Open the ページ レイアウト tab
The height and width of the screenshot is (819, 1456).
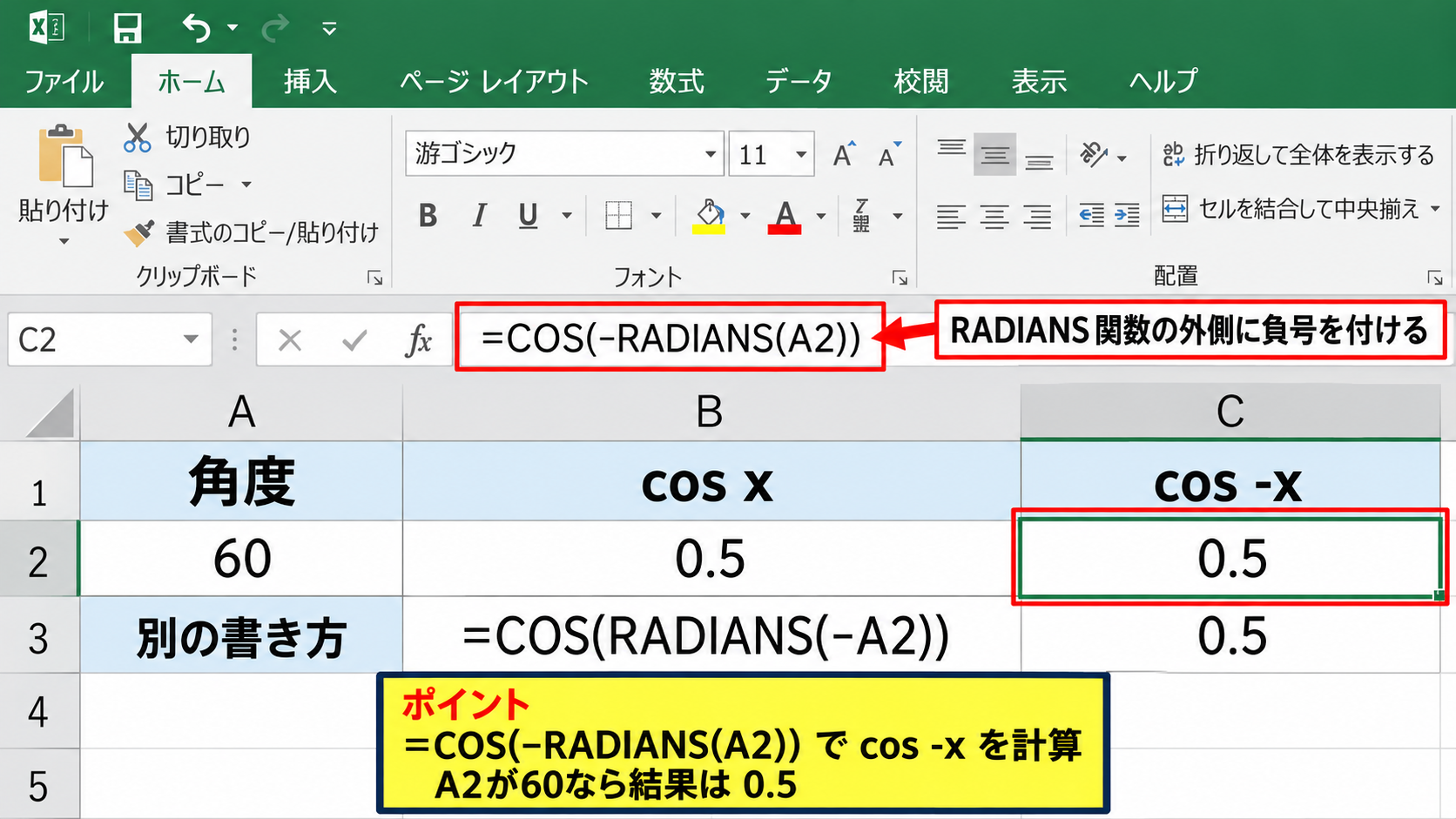[494, 82]
